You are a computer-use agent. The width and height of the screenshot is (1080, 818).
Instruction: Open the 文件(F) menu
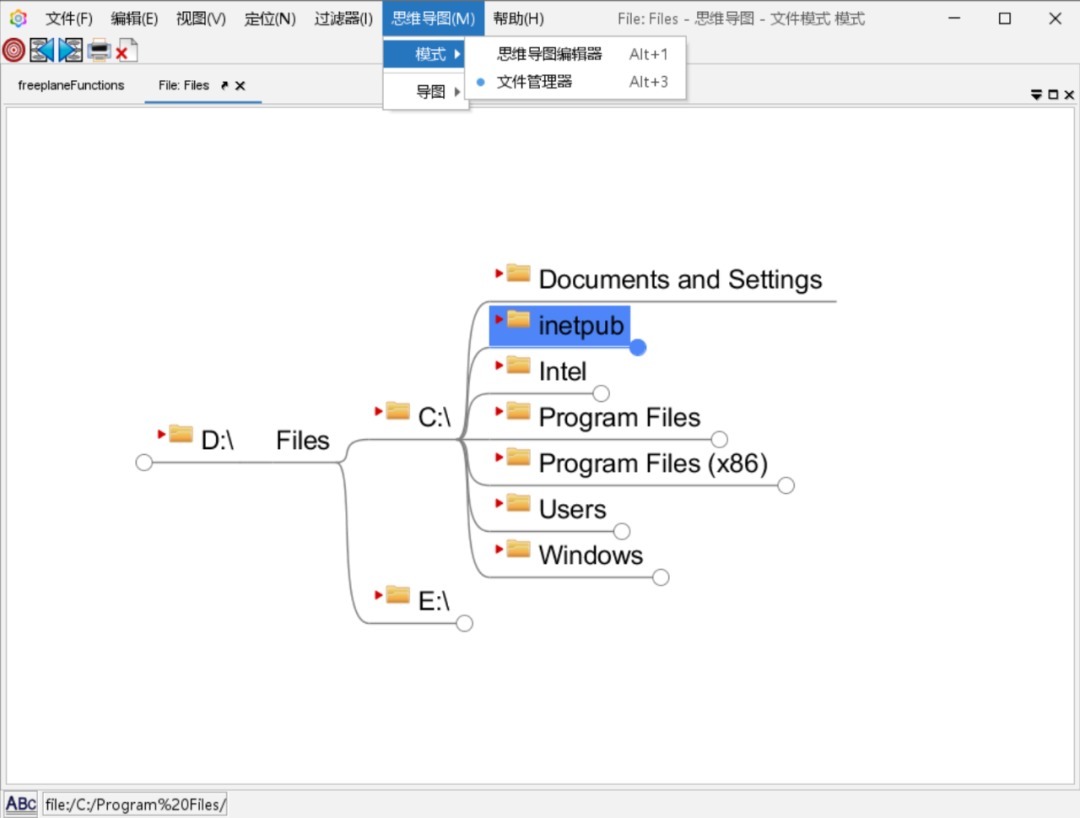pos(69,19)
